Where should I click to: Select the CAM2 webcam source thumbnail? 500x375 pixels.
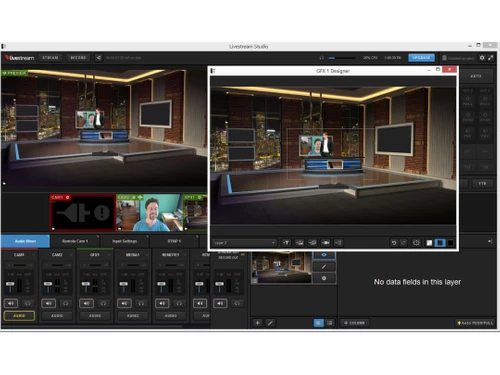(149, 213)
